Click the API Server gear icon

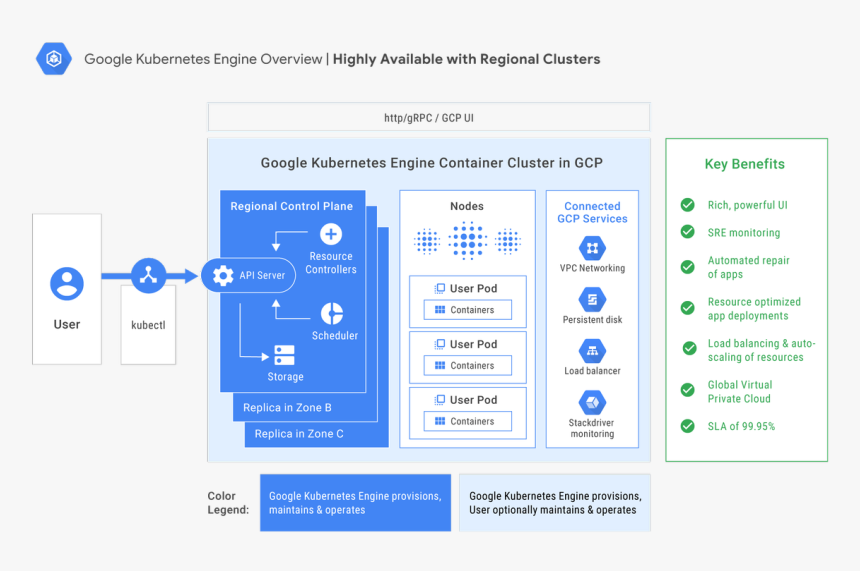click(x=223, y=275)
